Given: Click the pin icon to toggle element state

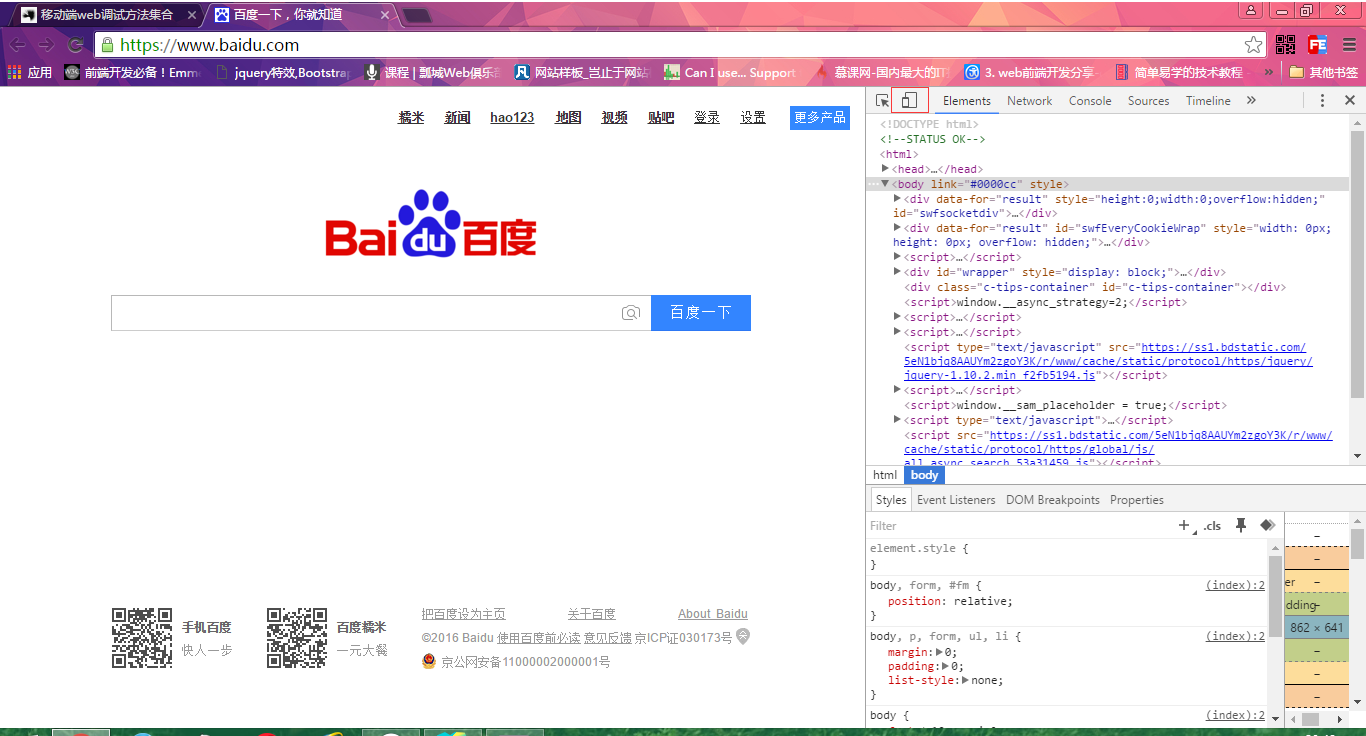Looking at the screenshot, I should tap(1241, 525).
